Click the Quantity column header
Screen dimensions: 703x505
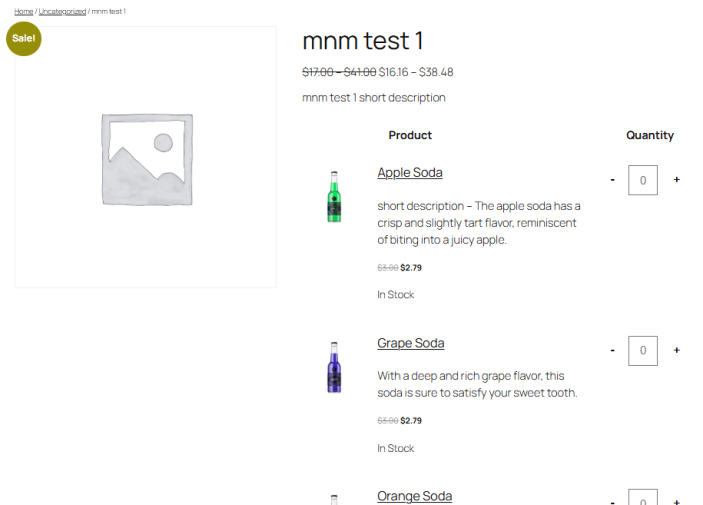[650, 135]
